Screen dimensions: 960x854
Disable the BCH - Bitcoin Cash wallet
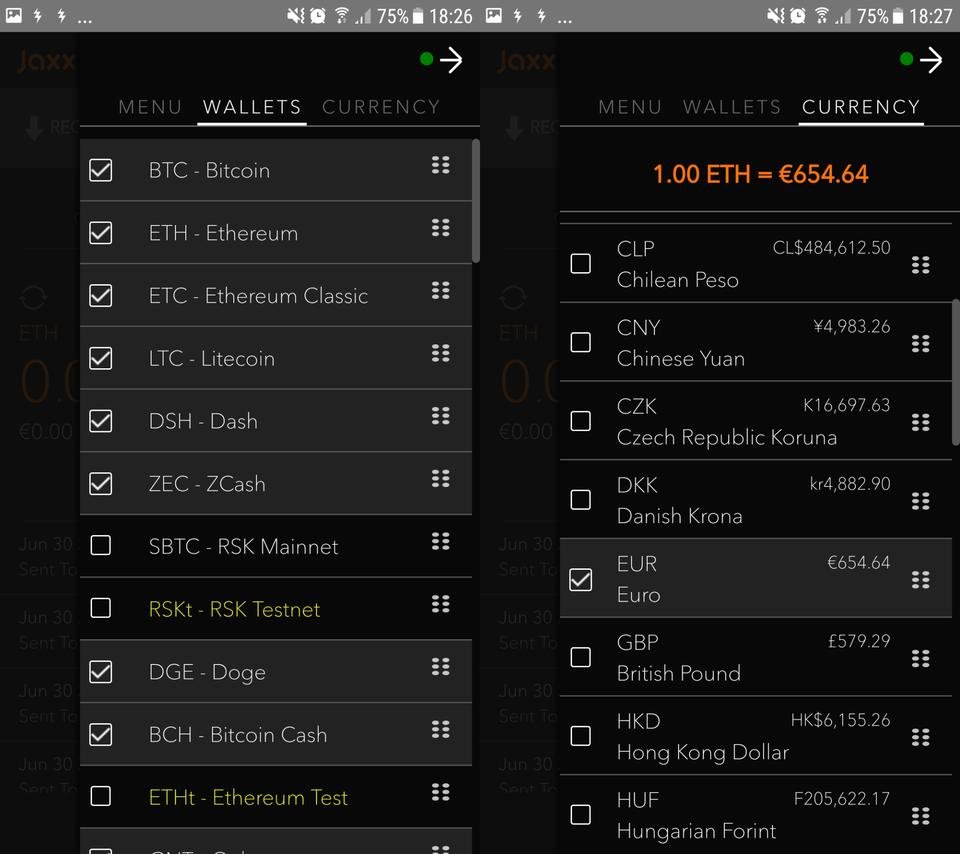100,735
